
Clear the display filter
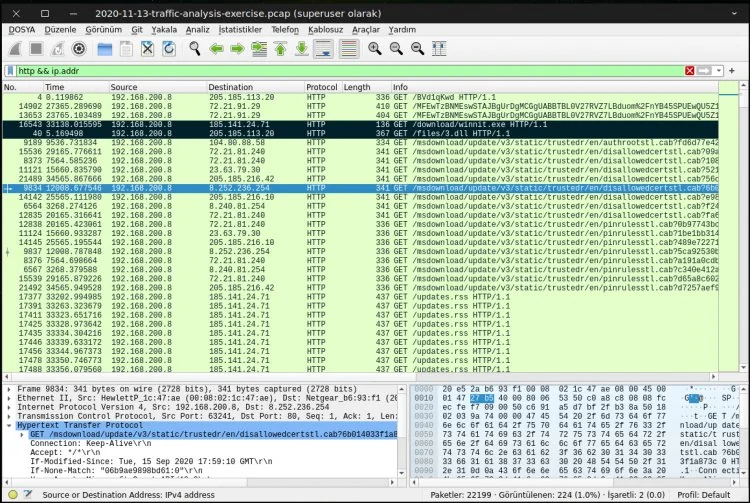pyautogui.click(x=689, y=71)
